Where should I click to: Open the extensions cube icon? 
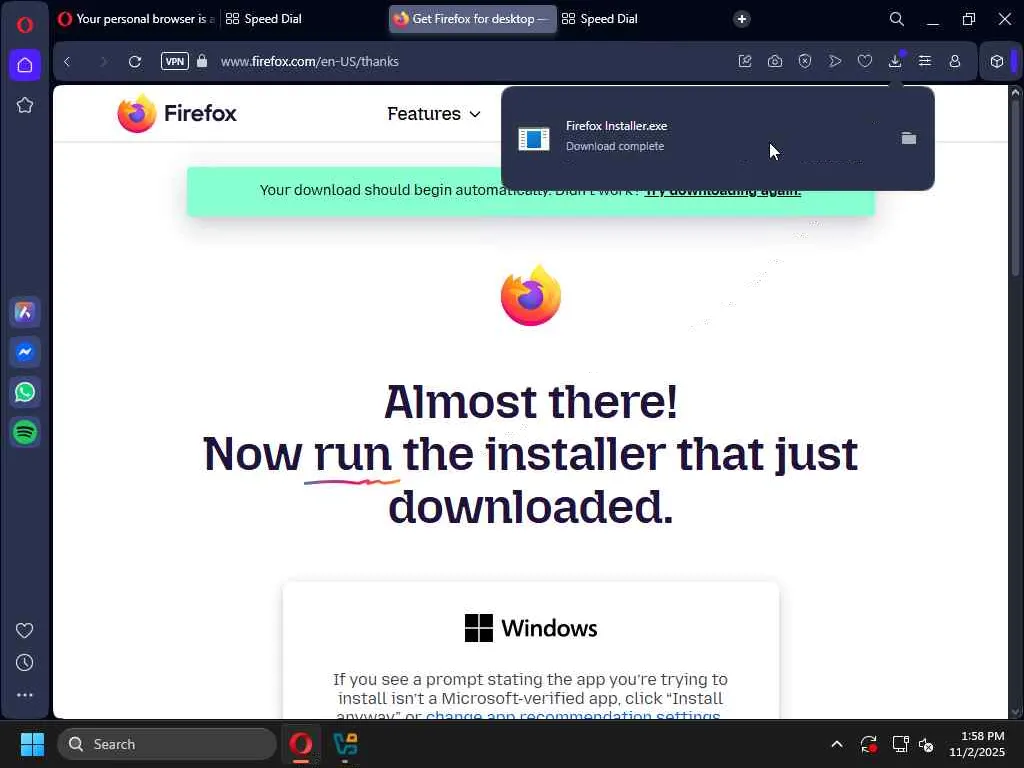(997, 61)
